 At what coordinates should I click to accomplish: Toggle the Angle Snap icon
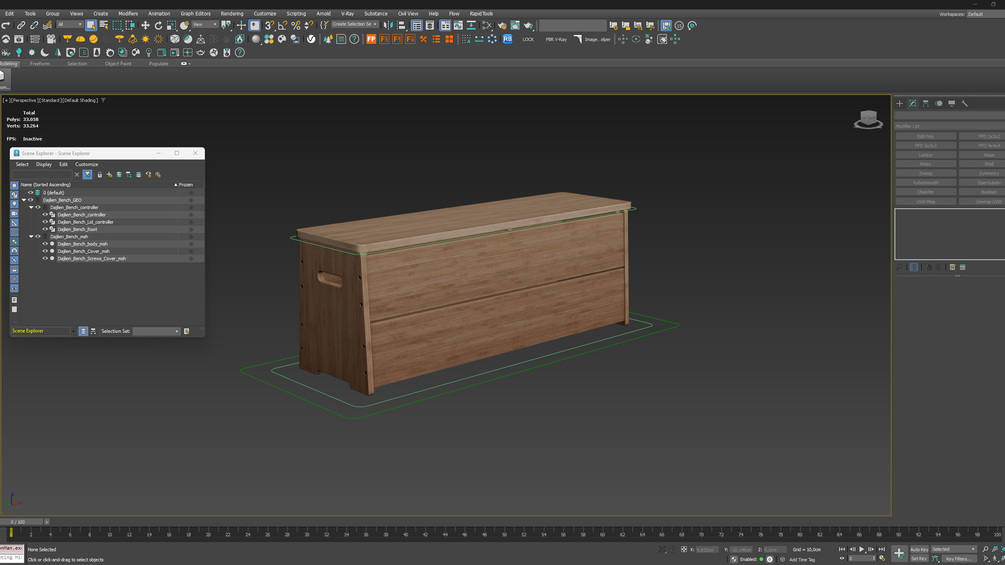282,26
